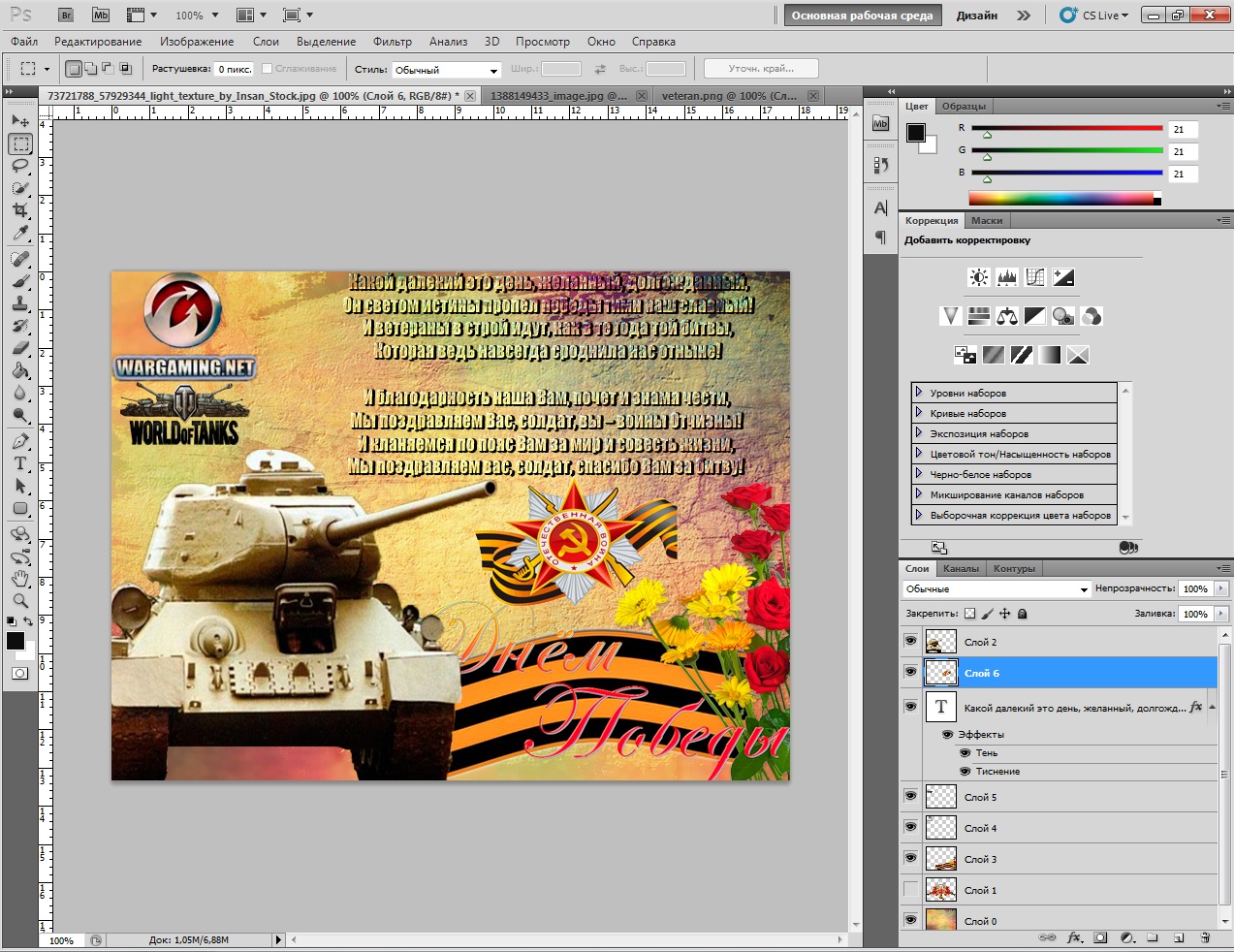Select the Pen tool
1234x952 pixels.
20,441
